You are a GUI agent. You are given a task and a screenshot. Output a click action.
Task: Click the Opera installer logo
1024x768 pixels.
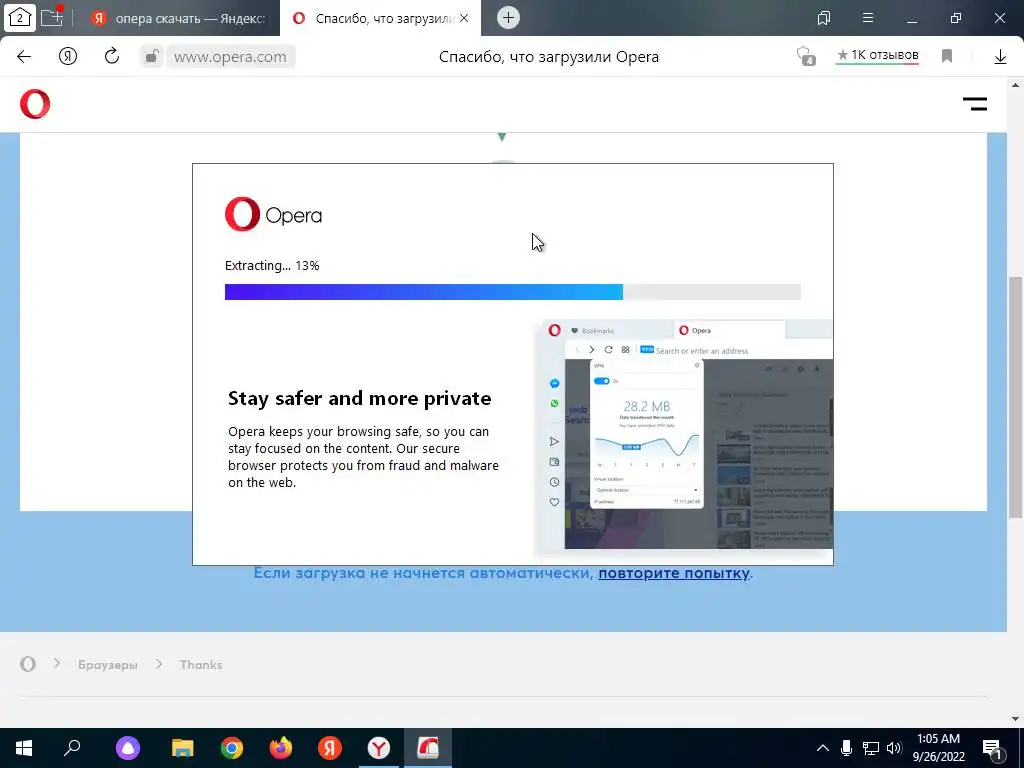(x=273, y=214)
